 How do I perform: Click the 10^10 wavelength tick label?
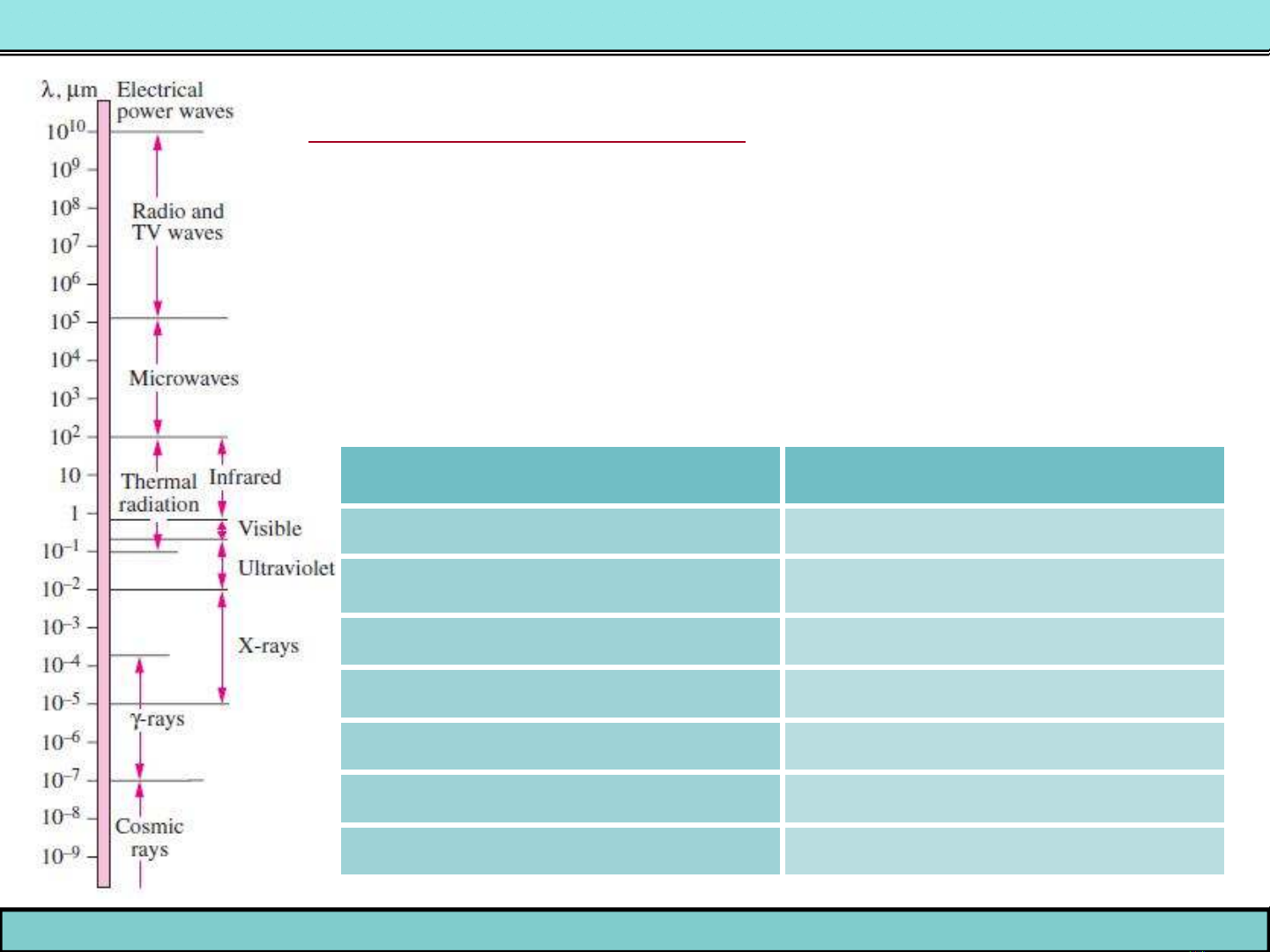coord(66,130)
